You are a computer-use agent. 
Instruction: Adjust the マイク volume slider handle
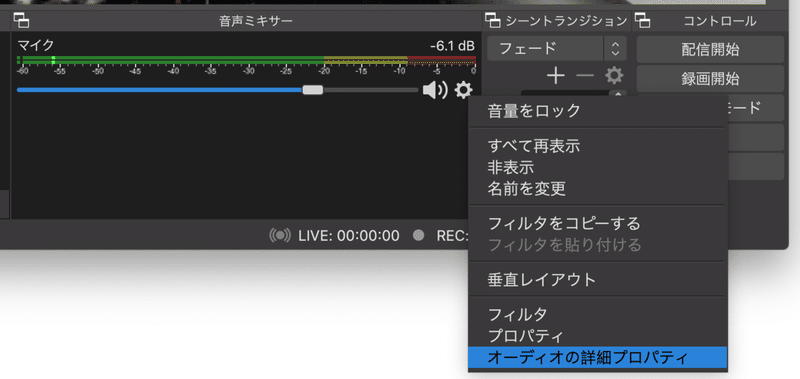(x=312, y=90)
